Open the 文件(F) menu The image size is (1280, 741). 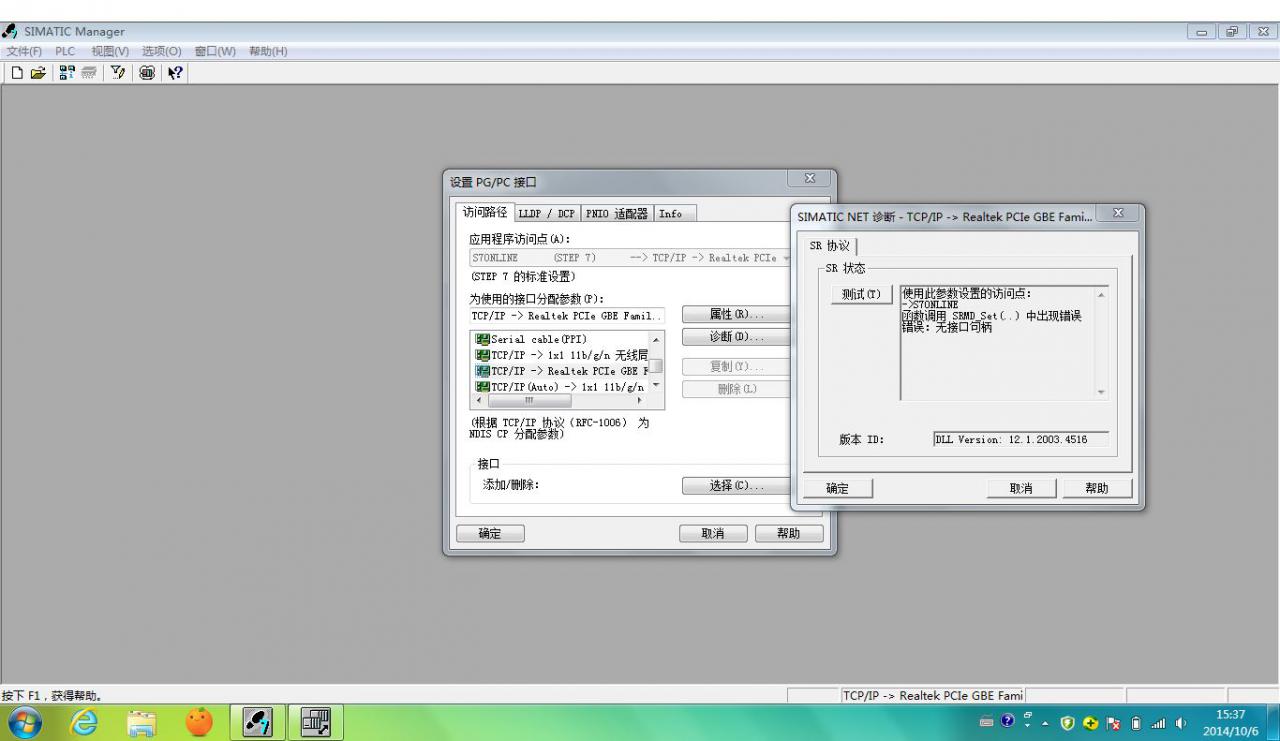(x=23, y=51)
